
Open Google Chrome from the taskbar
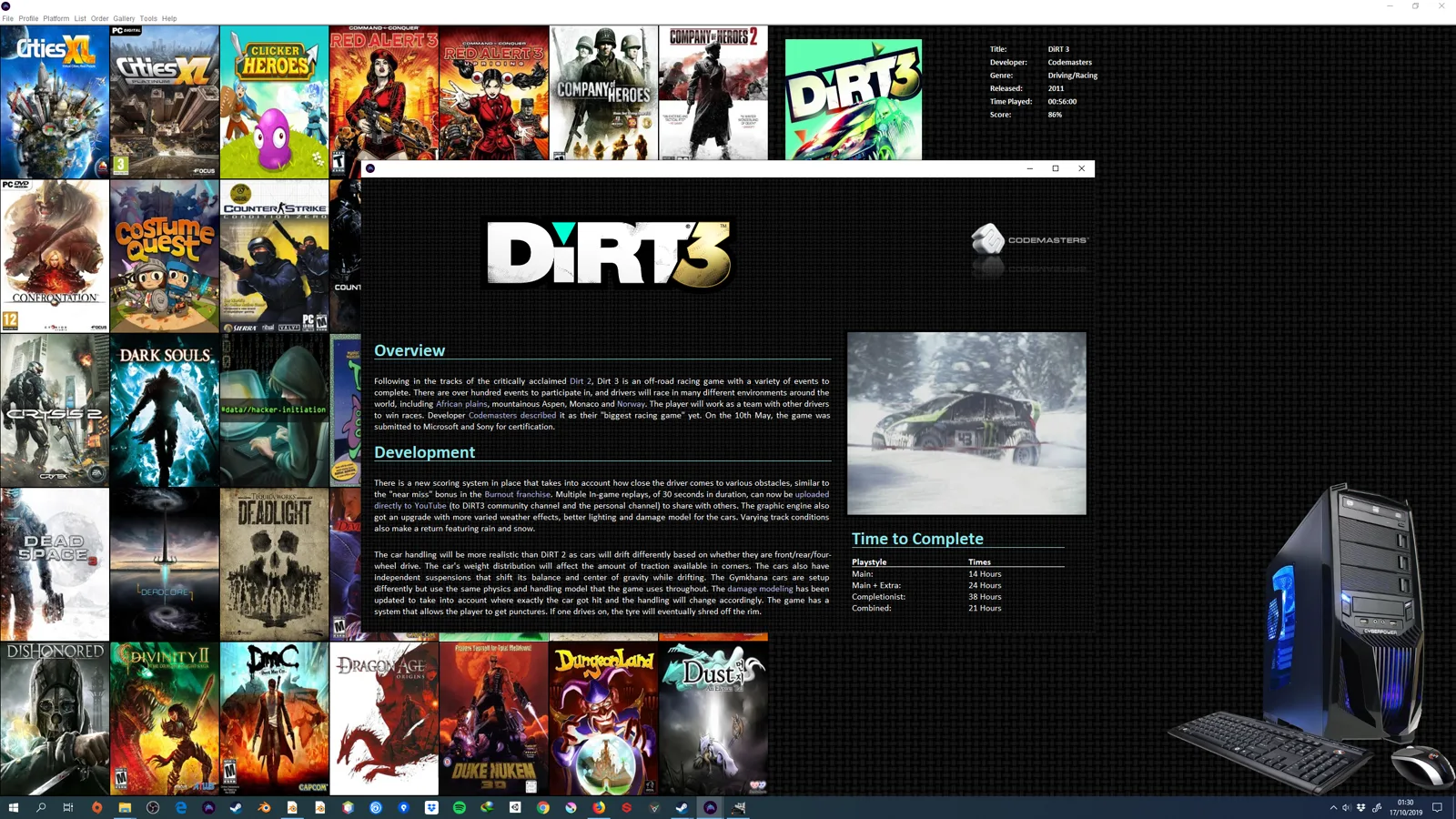(543, 807)
